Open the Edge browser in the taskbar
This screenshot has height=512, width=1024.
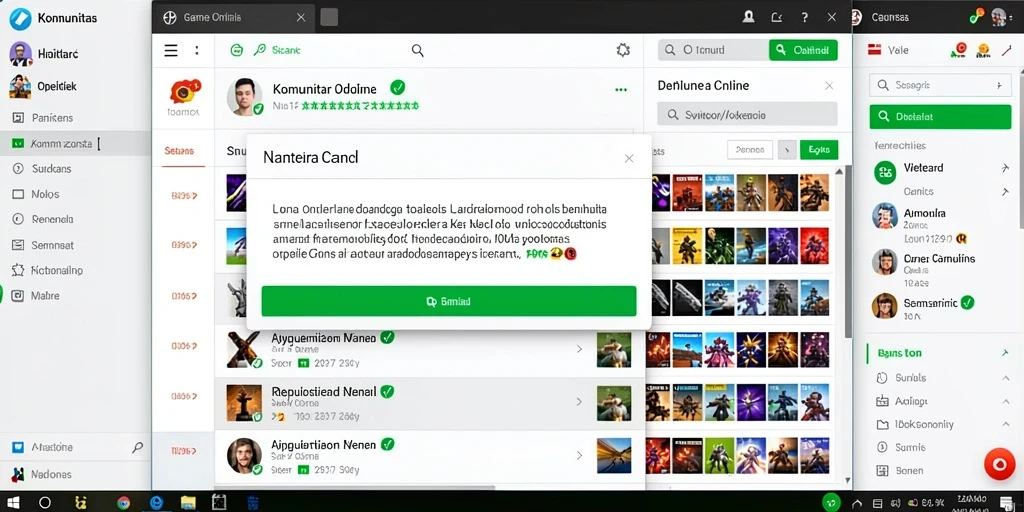pos(156,502)
